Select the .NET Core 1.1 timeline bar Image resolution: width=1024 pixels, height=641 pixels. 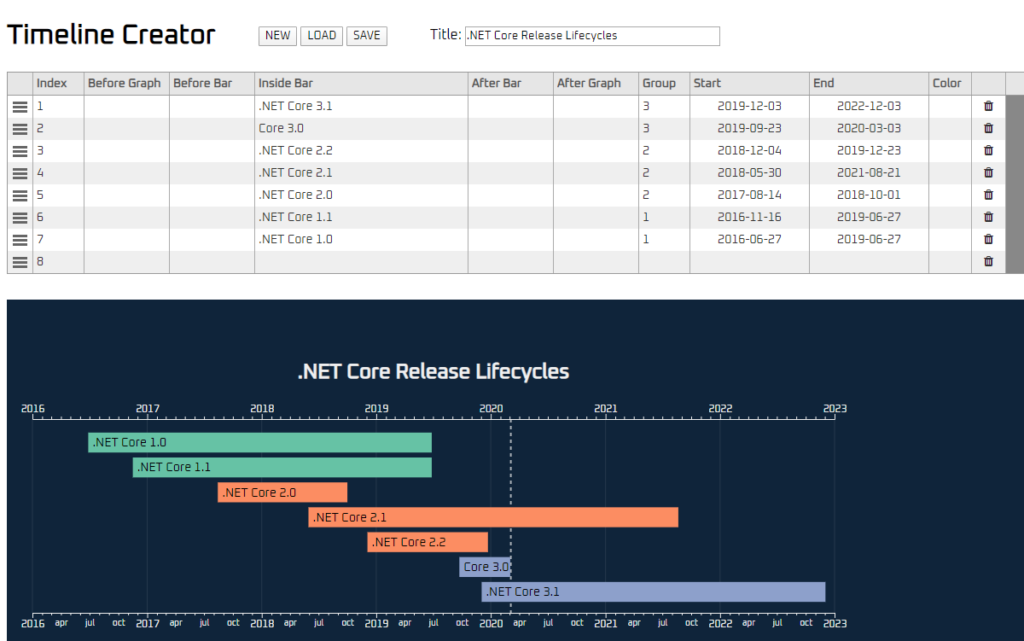[x=282, y=467]
